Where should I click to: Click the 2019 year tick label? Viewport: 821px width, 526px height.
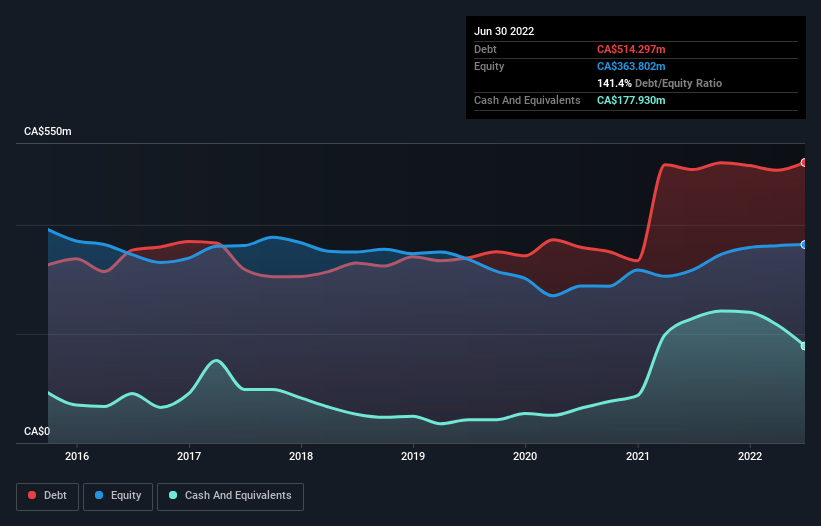413,457
